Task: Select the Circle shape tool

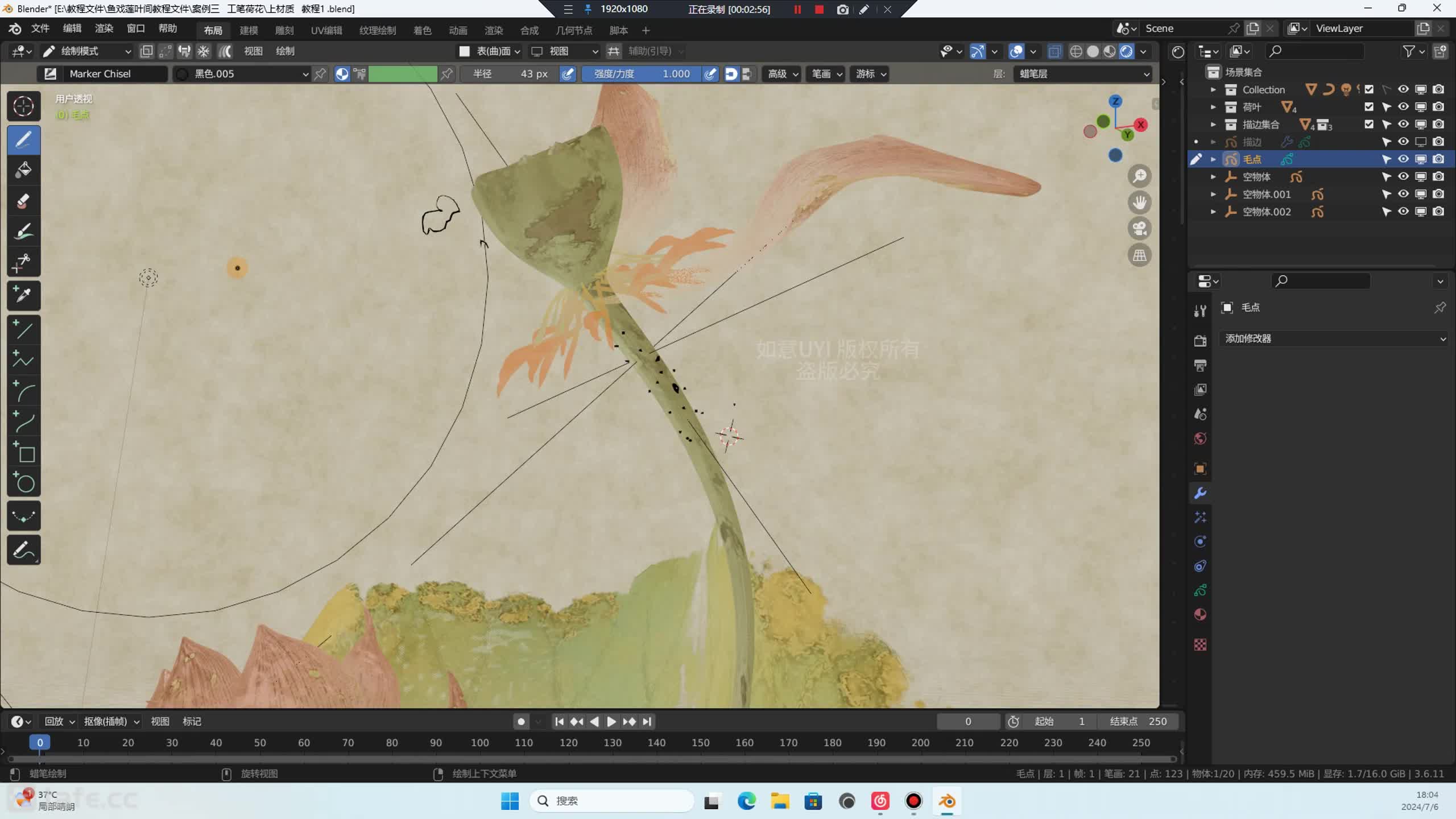Action: click(23, 483)
